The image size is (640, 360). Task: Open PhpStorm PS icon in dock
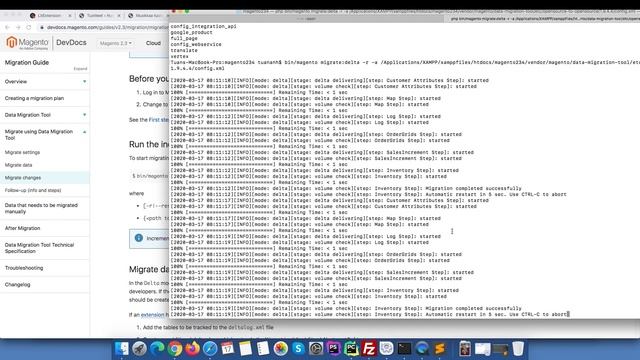[x=333, y=349]
